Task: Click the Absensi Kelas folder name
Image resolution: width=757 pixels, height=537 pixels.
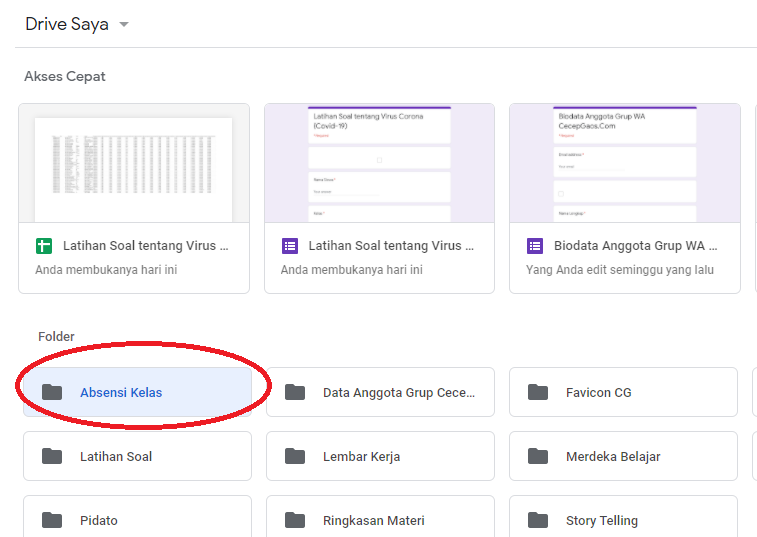Action: [x=121, y=392]
